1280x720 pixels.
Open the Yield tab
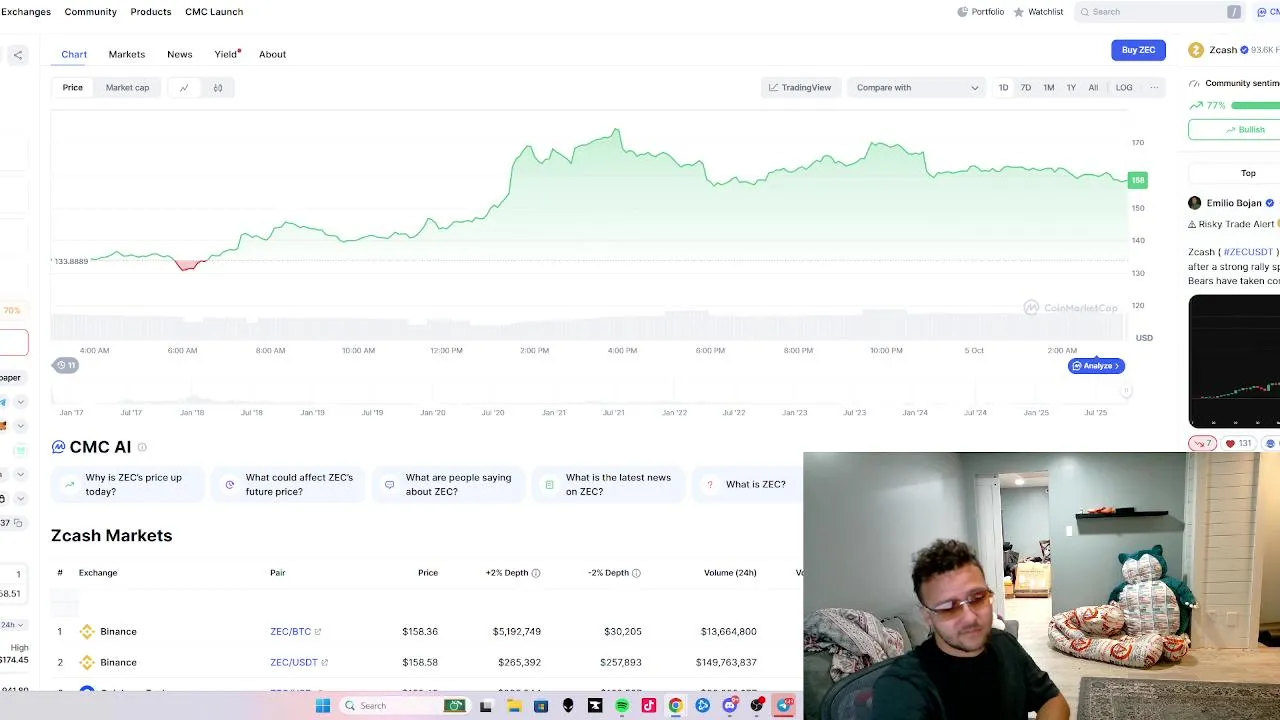click(226, 54)
